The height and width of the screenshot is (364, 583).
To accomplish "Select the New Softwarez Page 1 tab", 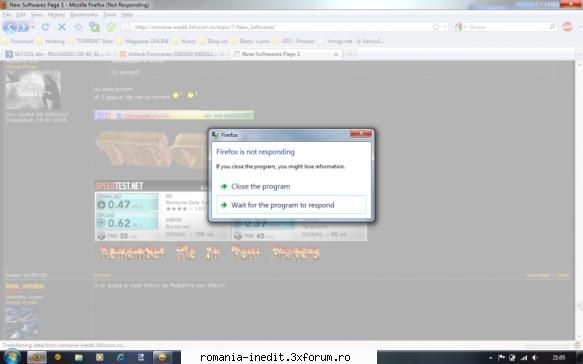I will click(285, 54).
